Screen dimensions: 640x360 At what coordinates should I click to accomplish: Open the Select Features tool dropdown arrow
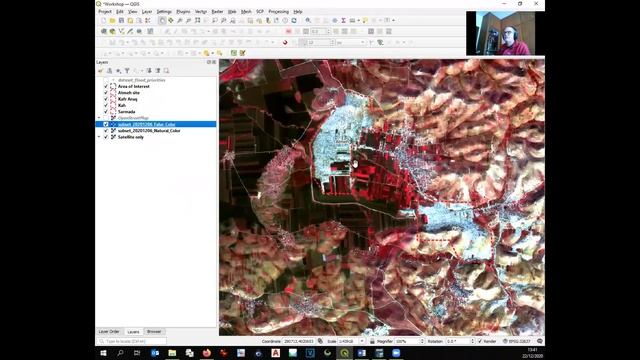pos(213,53)
